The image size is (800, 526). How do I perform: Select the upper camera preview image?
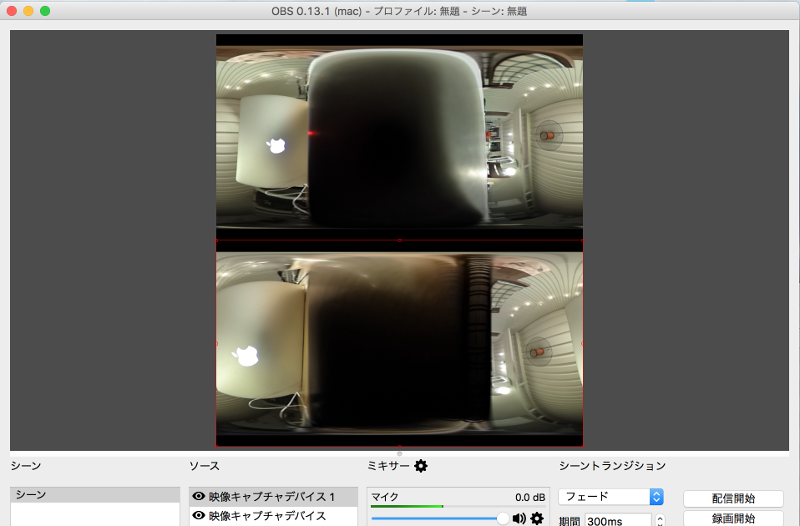pos(399,137)
